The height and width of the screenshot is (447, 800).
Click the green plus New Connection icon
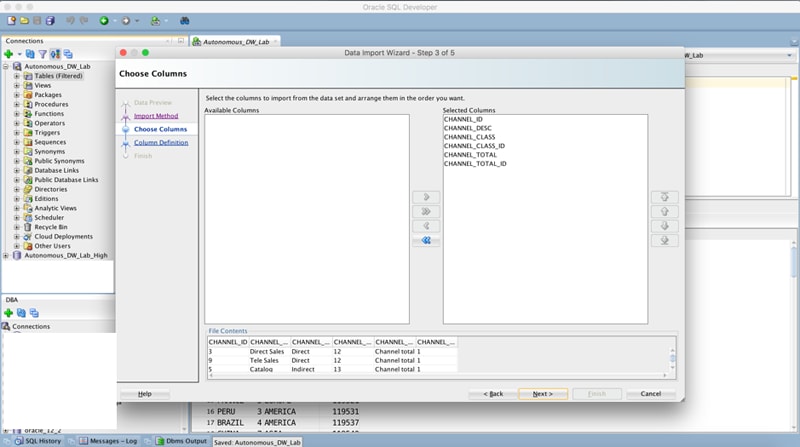[9, 54]
